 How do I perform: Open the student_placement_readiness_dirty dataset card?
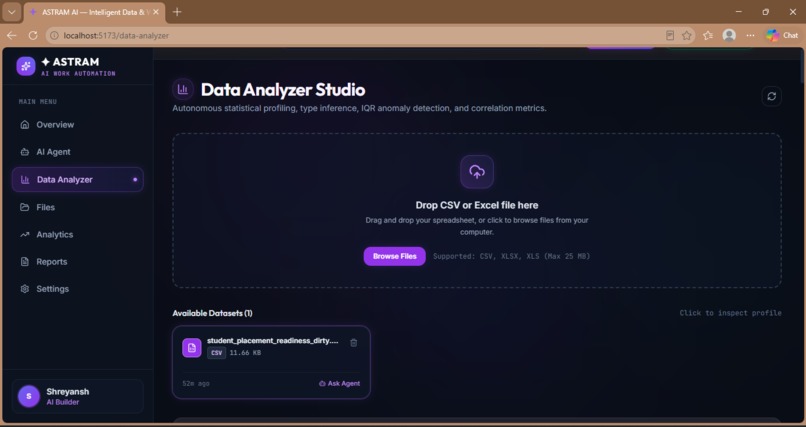(x=271, y=362)
